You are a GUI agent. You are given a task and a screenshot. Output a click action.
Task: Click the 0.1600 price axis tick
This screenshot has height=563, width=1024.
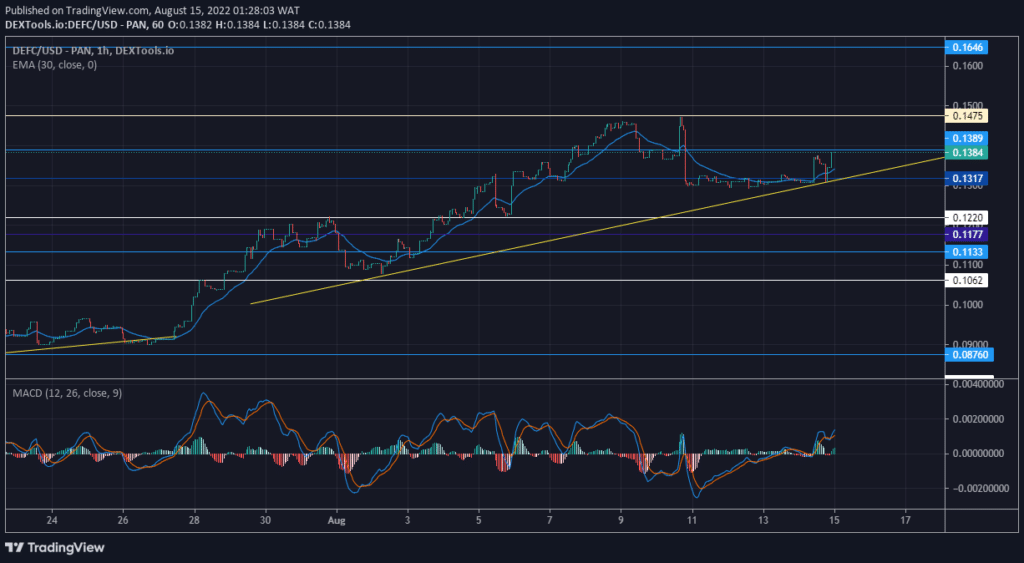click(x=967, y=65)
